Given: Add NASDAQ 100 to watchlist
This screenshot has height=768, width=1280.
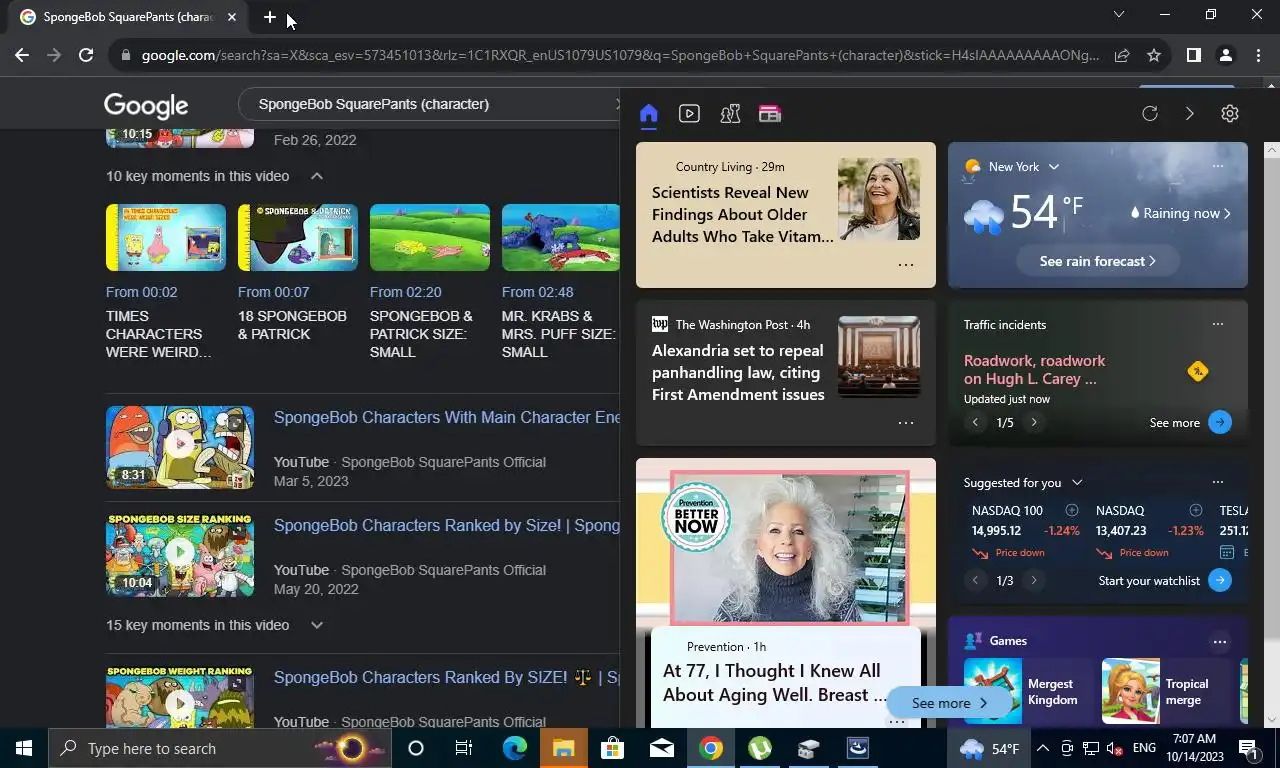Looking at the screenshot, I should pos(1072,511).
